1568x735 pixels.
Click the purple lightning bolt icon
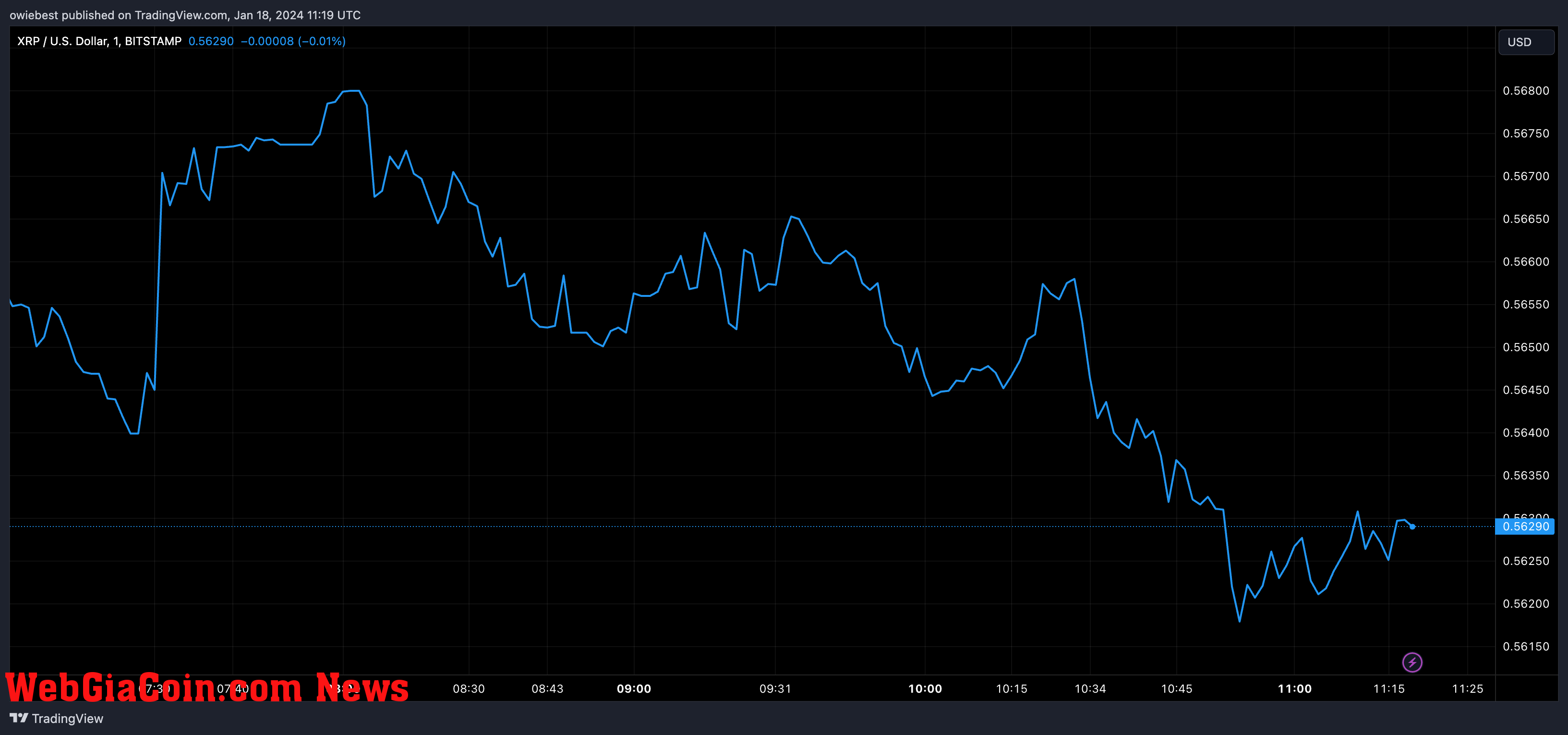(x=1412, y=662)
